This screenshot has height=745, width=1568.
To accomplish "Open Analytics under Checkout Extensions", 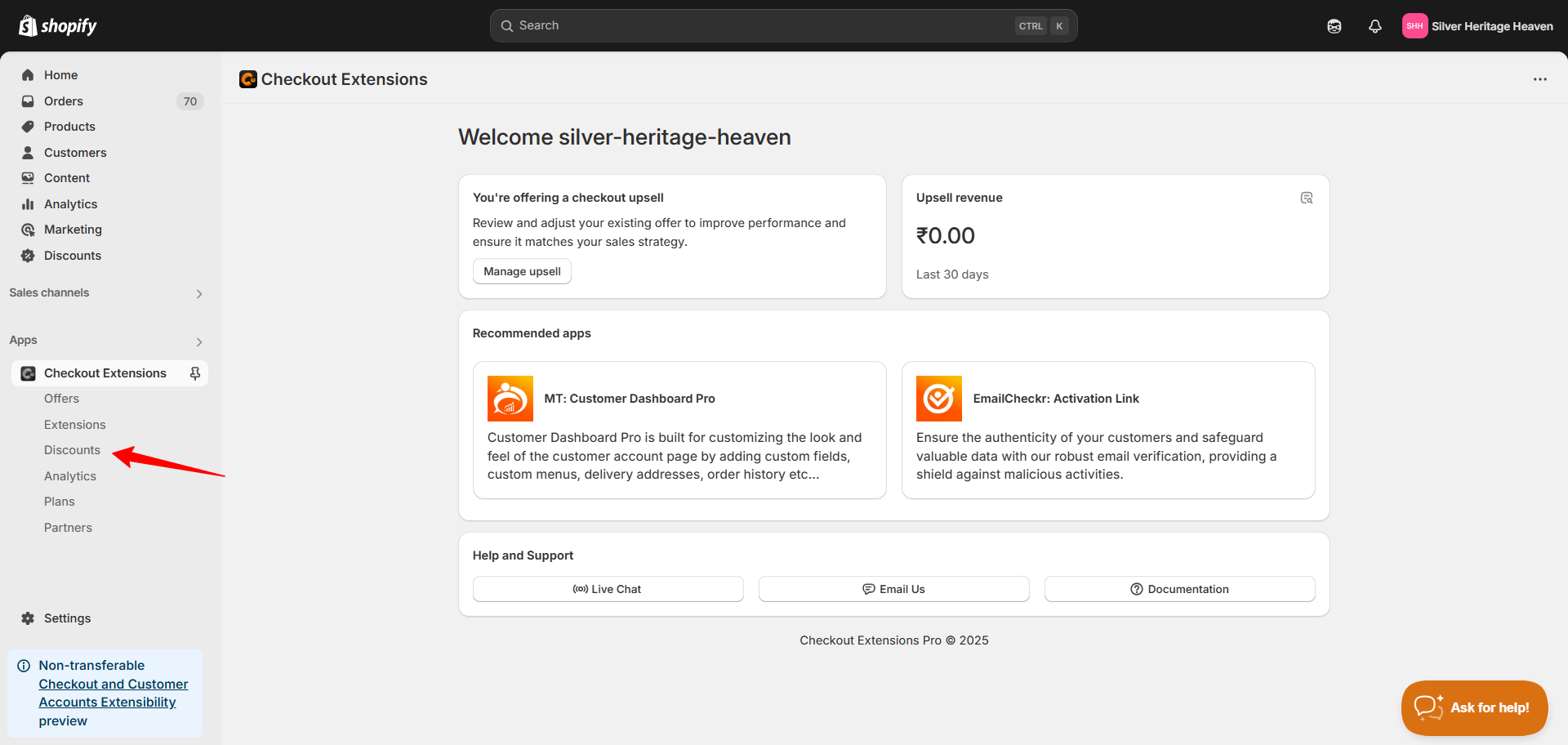I will 70,476.
